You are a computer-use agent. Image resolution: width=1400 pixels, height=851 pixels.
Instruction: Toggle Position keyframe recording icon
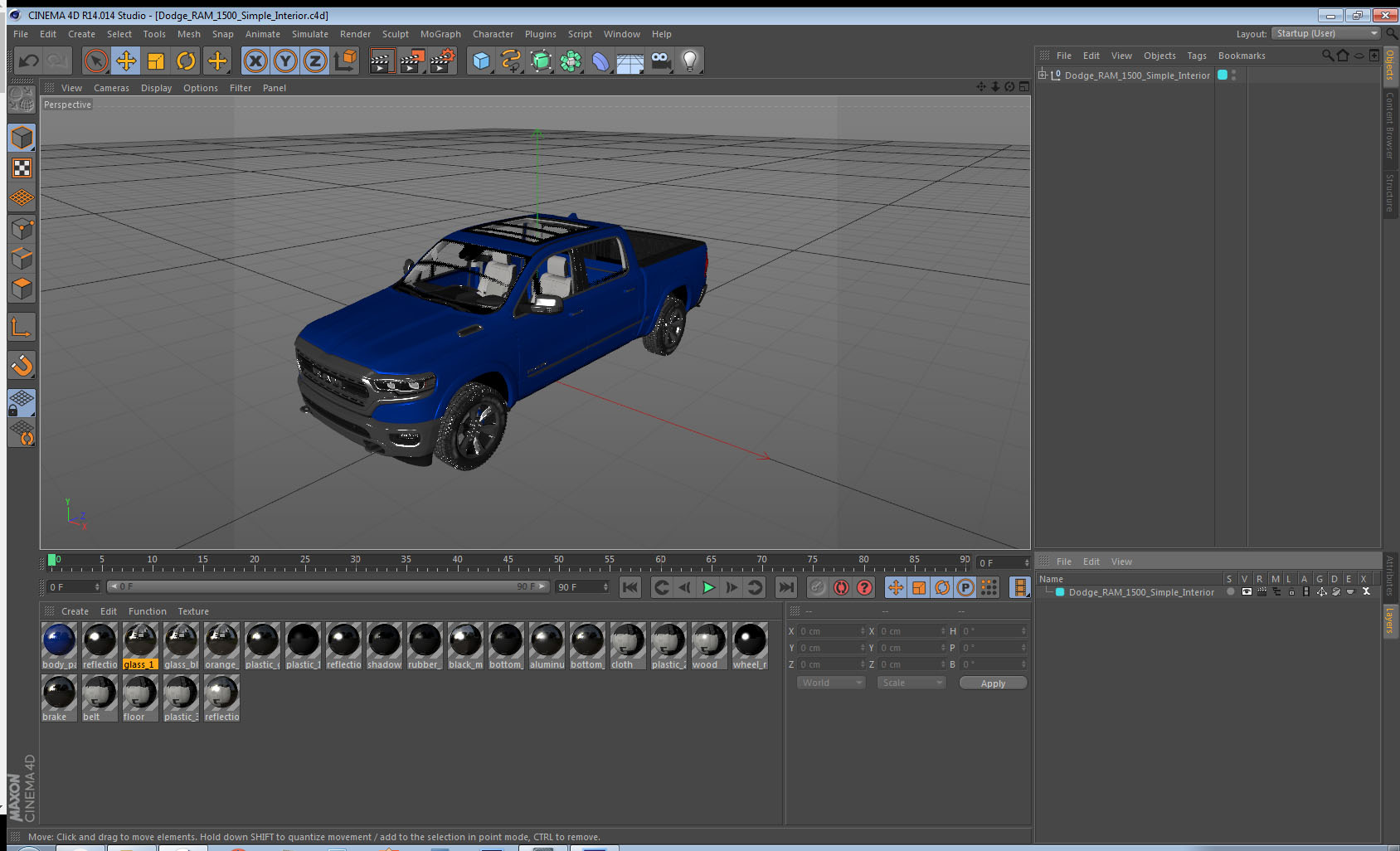click(896, 587)
